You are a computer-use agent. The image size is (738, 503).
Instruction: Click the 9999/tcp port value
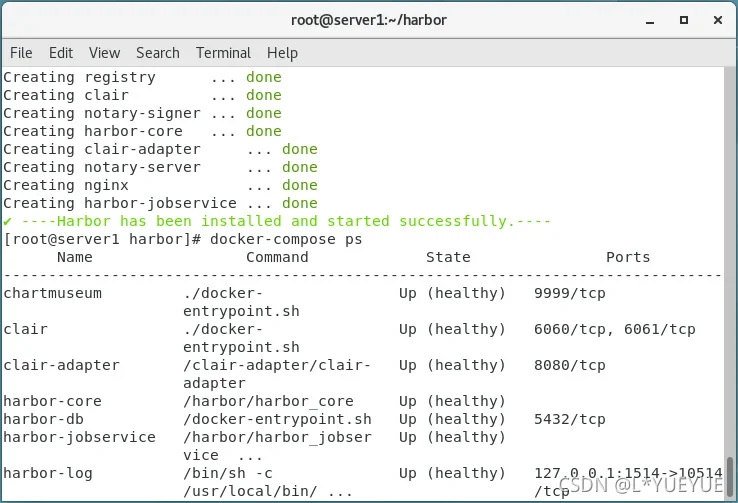570,293
